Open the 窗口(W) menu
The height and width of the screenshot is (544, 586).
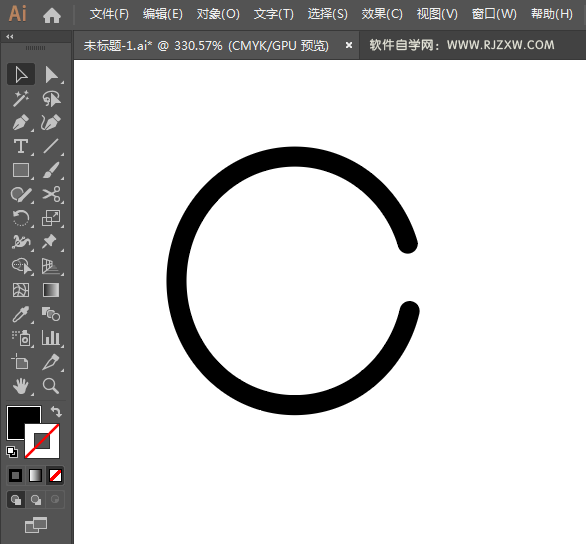(x=494, y=14)
